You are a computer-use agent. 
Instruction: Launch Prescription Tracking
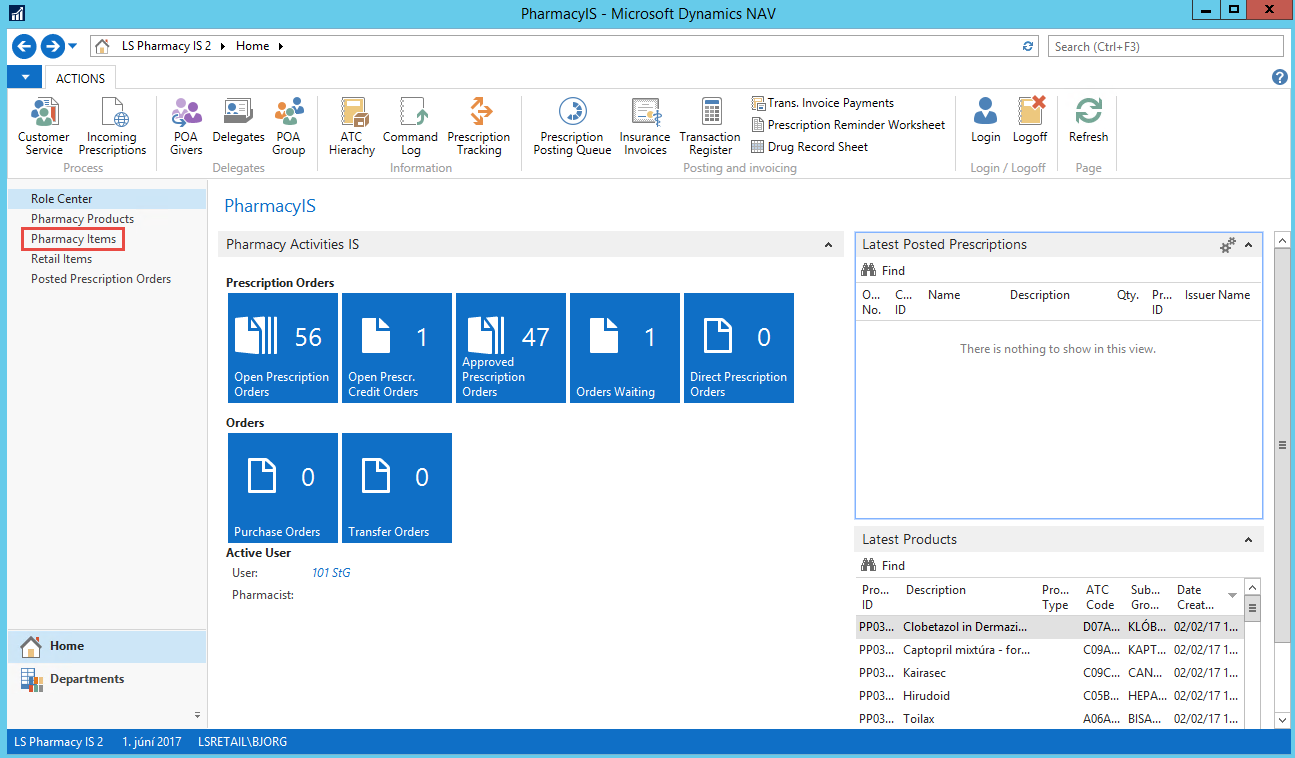coord(478,127)
